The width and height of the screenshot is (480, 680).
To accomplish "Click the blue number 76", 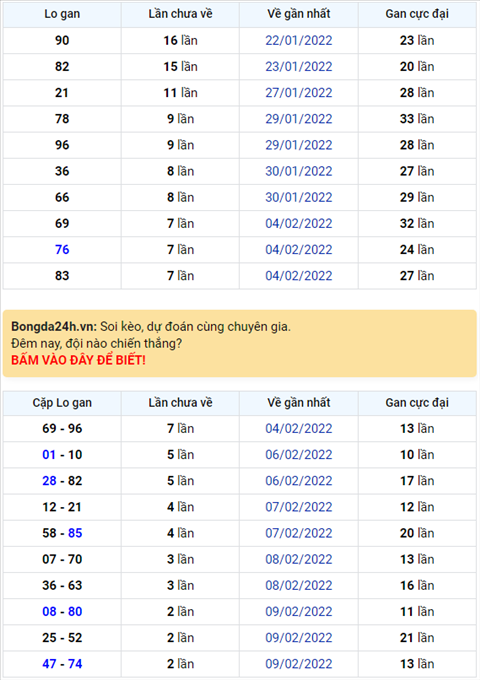I will [x=62, y=250].
